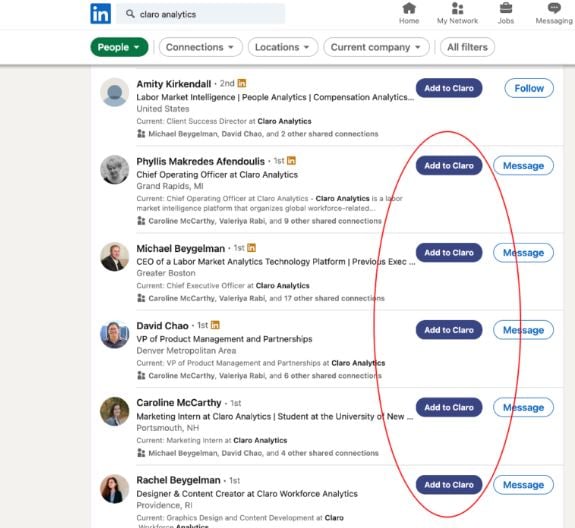Add Rachel Beygelman to Claro
The width and height of the screenshot is (575, 528).
[x=449, y=485]
